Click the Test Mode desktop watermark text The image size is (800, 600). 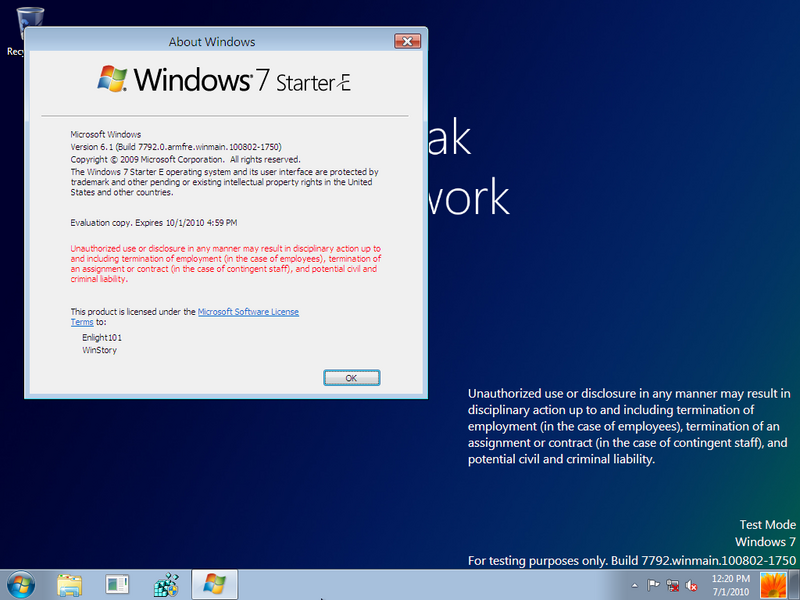pyautogui.click(x=767, y=524)
